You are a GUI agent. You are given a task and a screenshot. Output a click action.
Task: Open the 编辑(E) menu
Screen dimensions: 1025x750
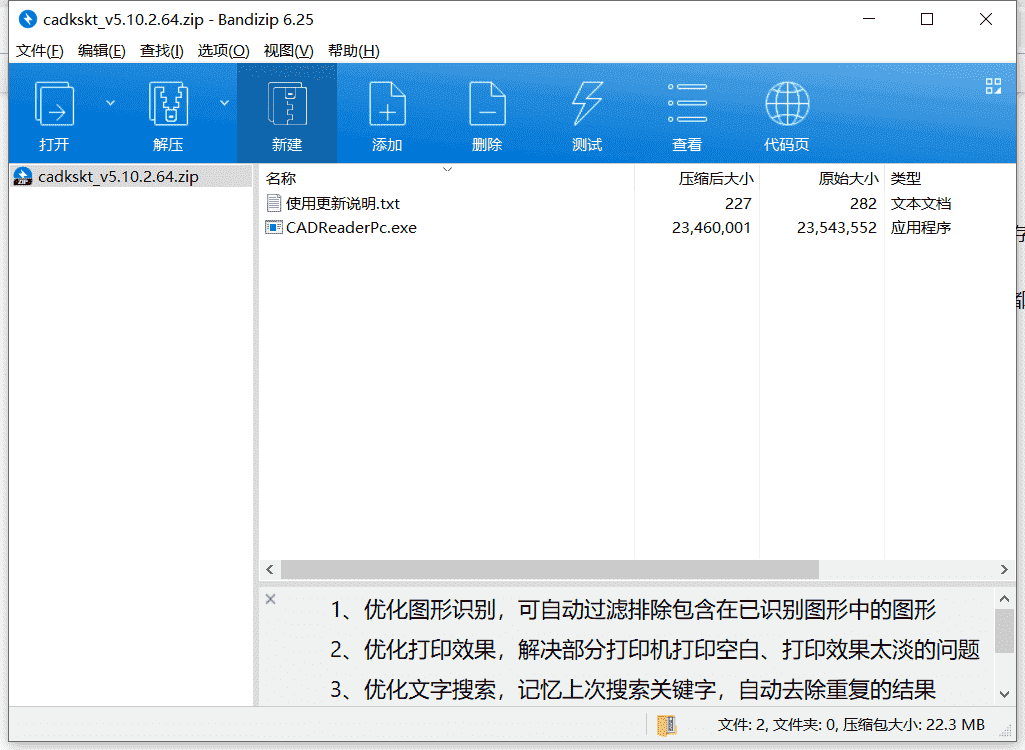101,51
